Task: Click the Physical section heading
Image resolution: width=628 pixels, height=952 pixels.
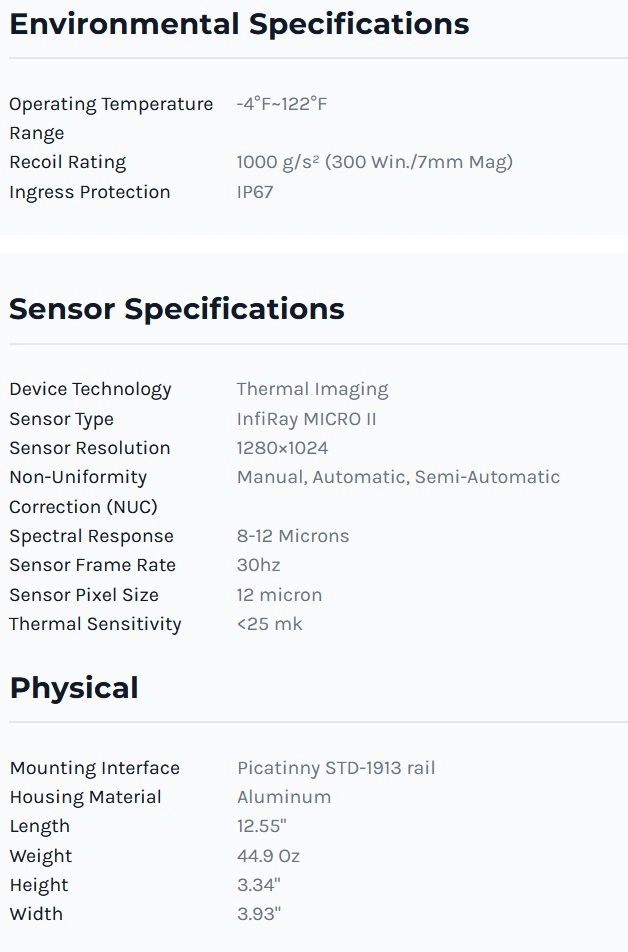Action: pos(74,688)
